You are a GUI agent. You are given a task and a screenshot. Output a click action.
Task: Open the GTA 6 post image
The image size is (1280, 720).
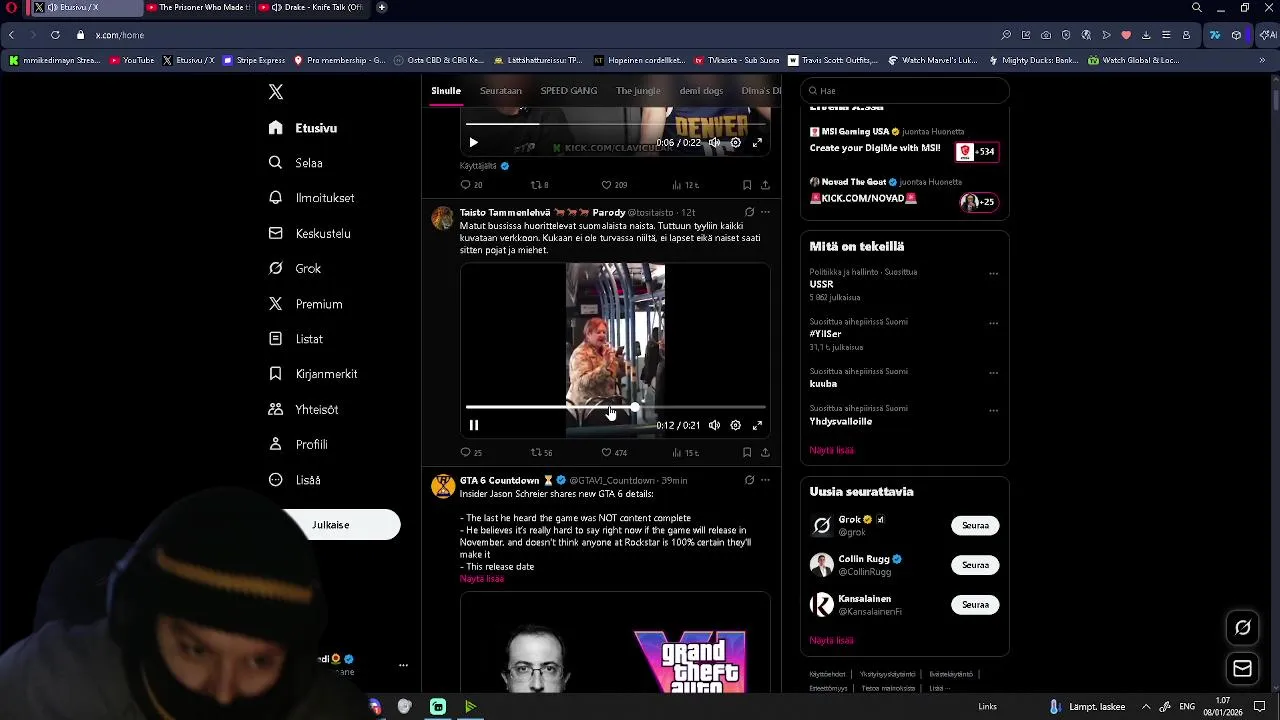pos(615,643)
